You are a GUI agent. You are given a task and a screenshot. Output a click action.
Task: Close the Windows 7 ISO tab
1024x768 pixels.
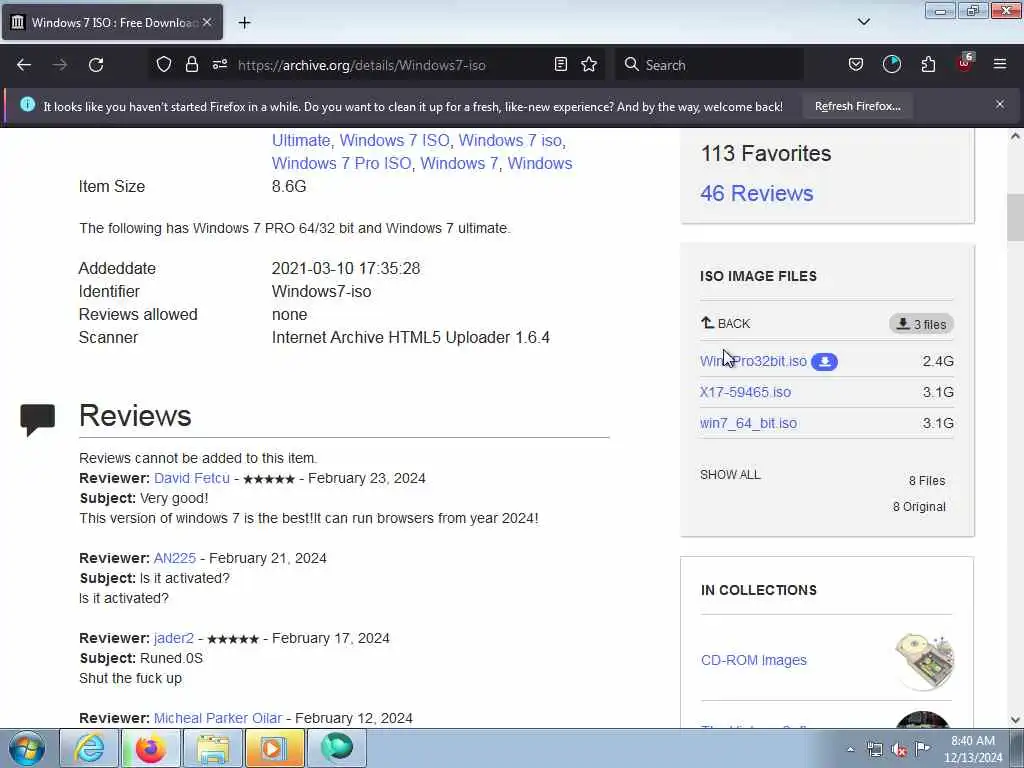click(207, 22)
